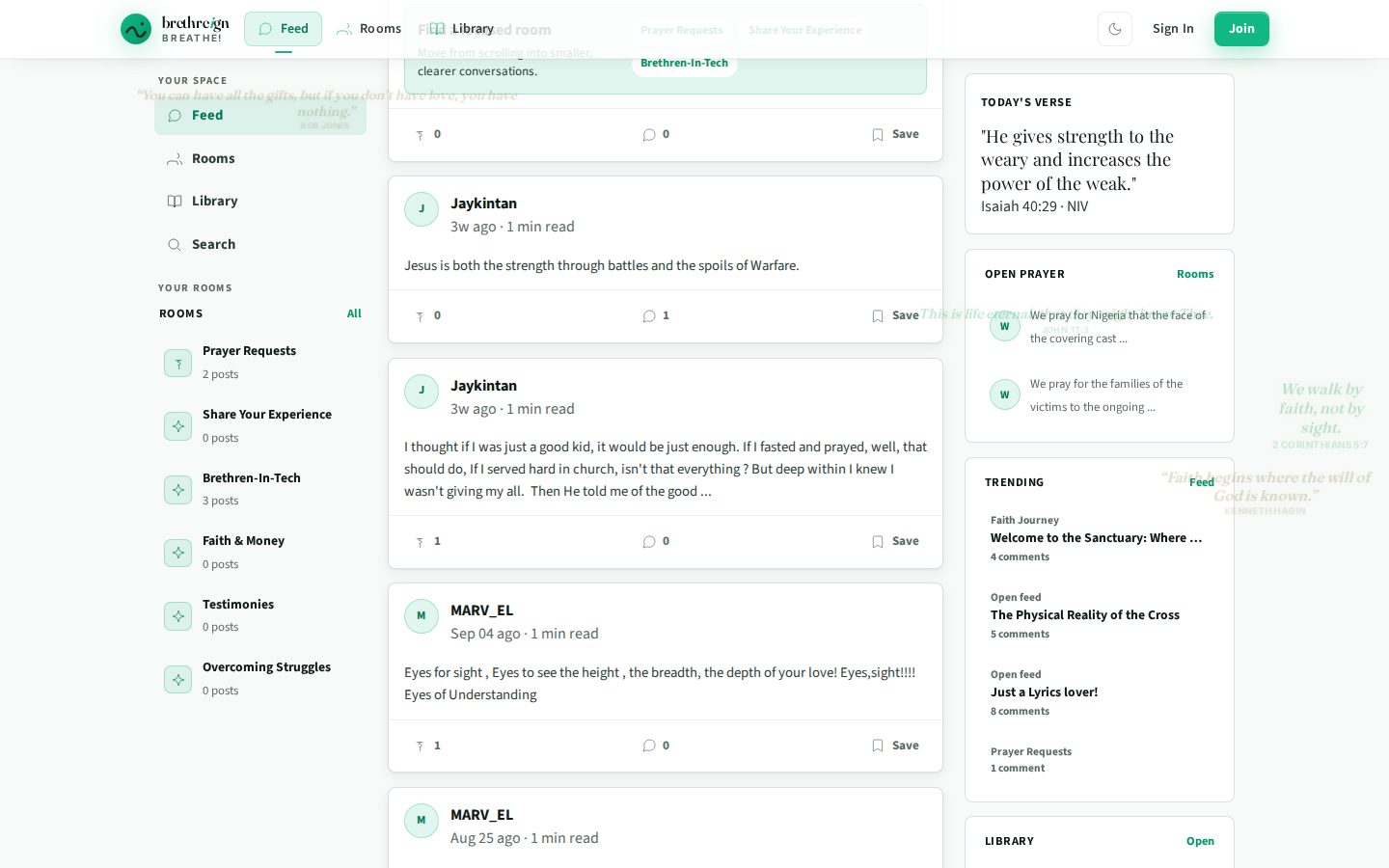The width and height of the screenshot is (1389, 868).
Task: Open Library from the left sidebar
Action: (260, 201)
